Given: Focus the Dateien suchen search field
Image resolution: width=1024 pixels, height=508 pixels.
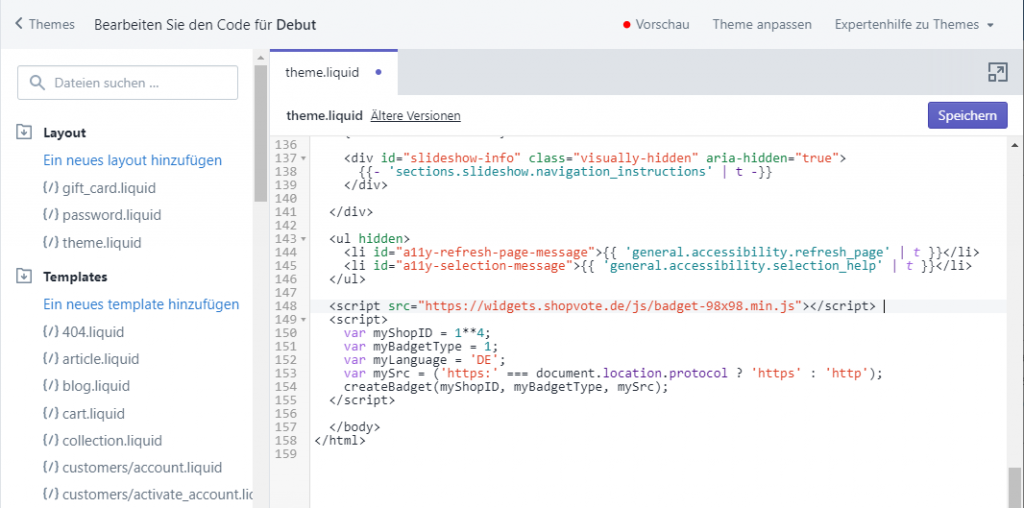Looking at the screenshot, I should pyautogui.click(x=127, y=83).
